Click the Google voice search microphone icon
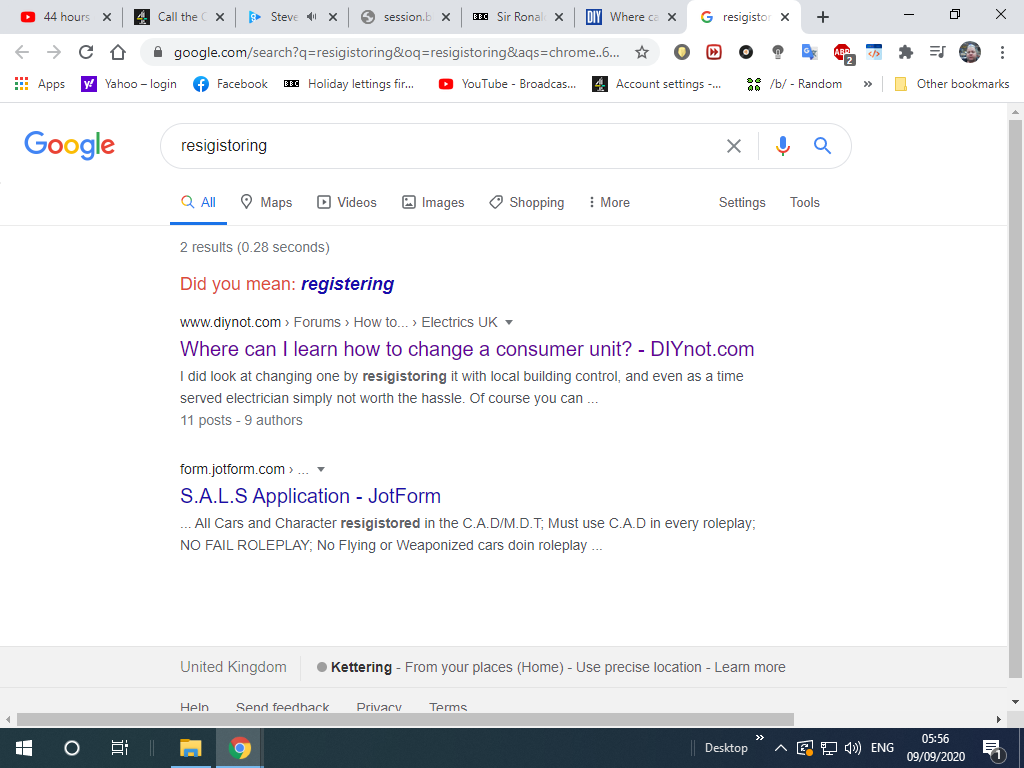1024x768 pixels. (x=782, y=146)
